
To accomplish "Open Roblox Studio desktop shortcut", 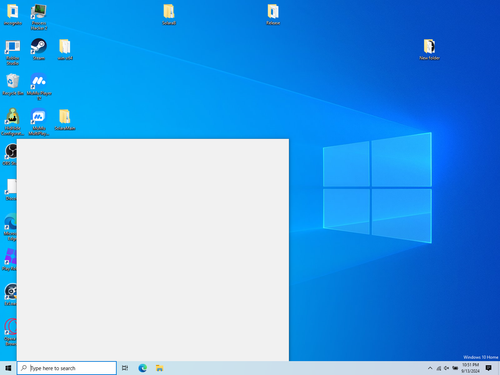I will pyautogui.click(x=13, y=52).
